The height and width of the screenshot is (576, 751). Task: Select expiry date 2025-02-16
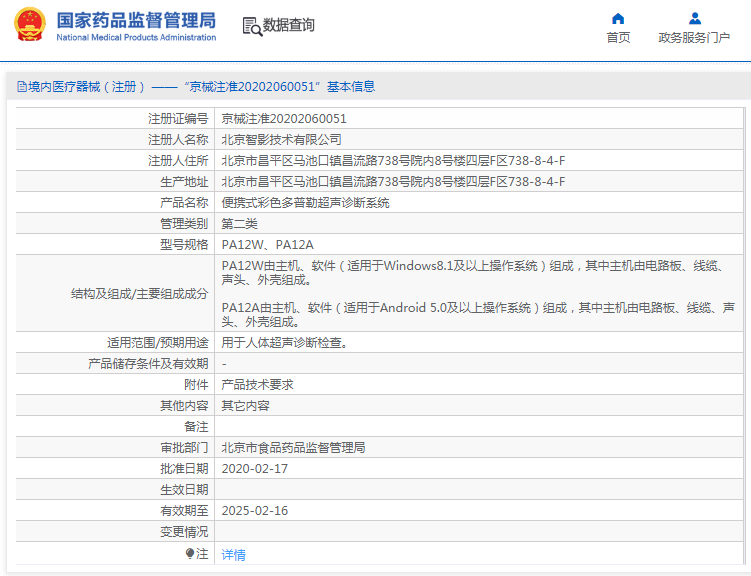point(254,511)
